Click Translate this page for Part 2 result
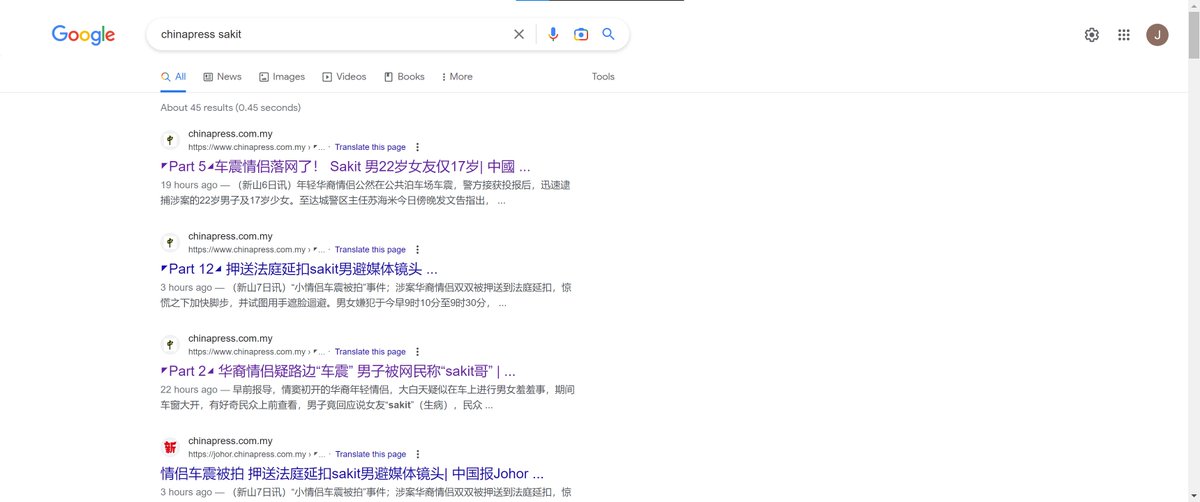This screenshot has width=1200, height=502. [370, 352]
